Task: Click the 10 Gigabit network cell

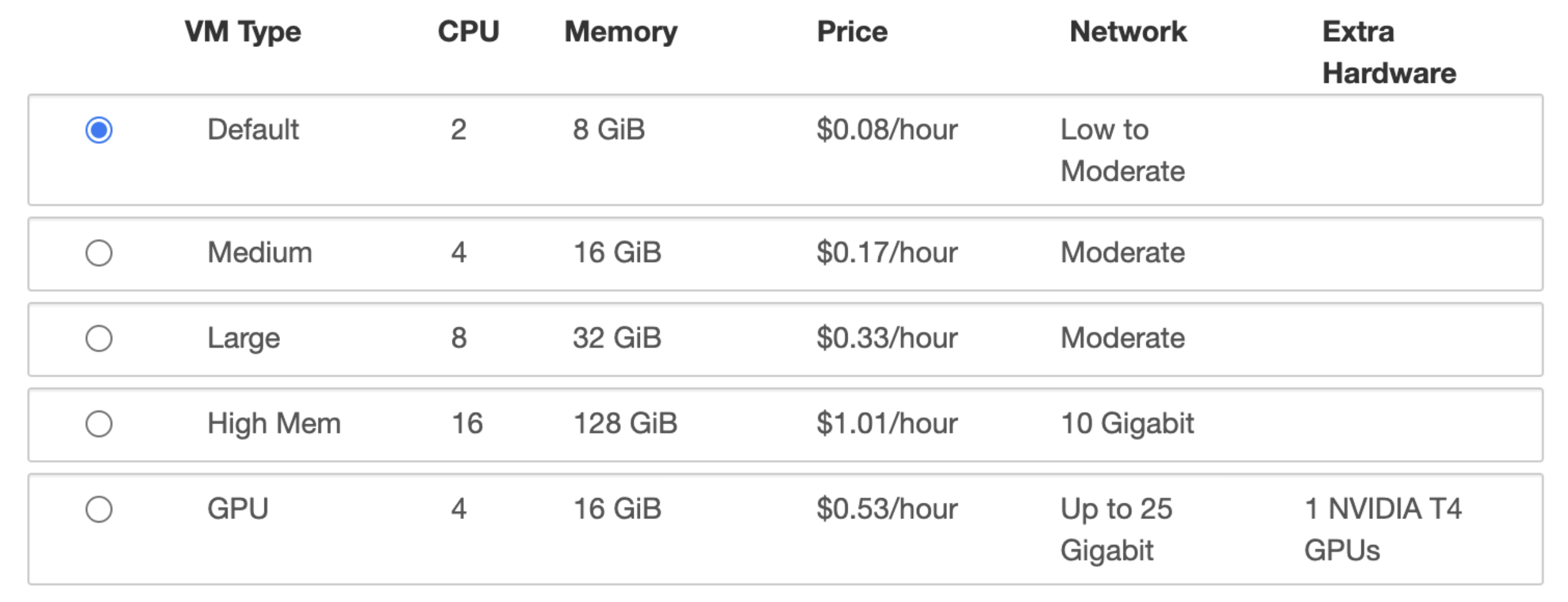Action: [x=1127, y=424]
